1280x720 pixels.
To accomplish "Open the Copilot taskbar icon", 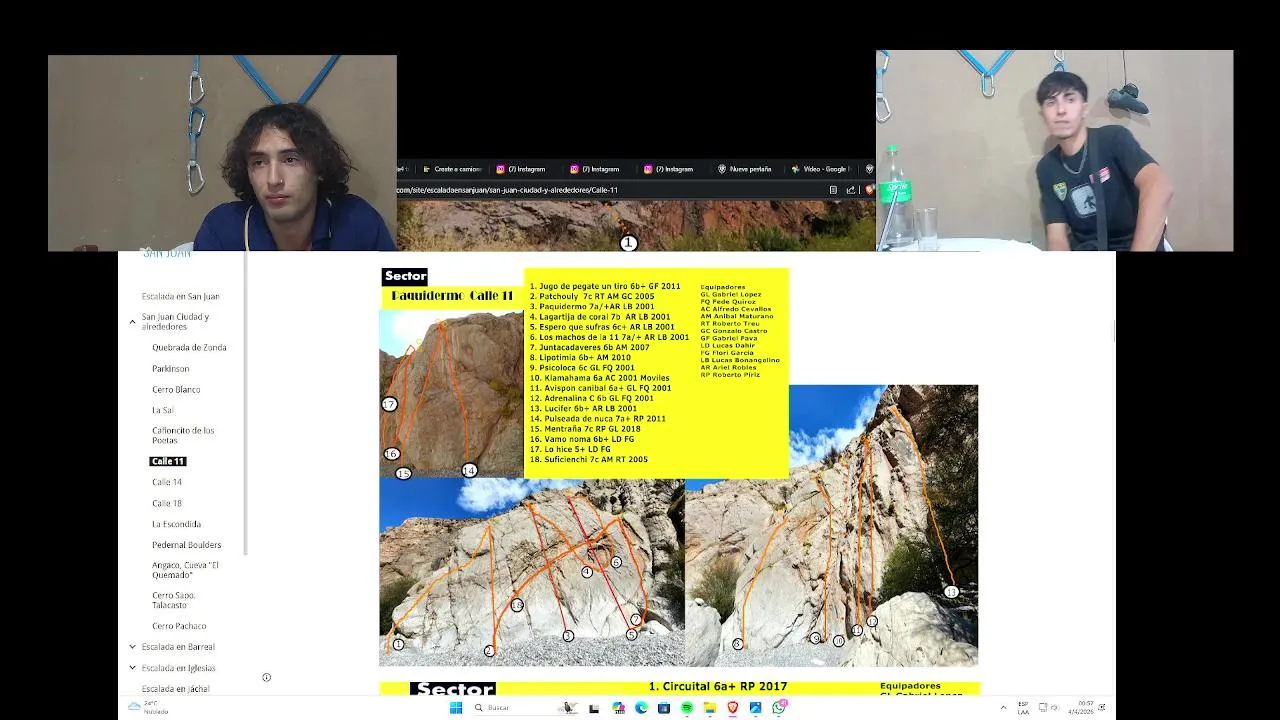I will 618,708.
